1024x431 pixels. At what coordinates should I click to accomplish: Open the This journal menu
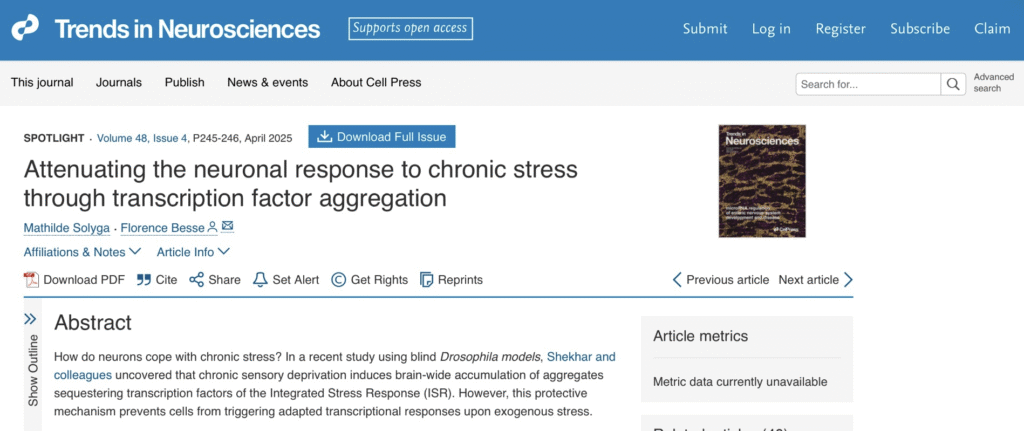point(42,82)
